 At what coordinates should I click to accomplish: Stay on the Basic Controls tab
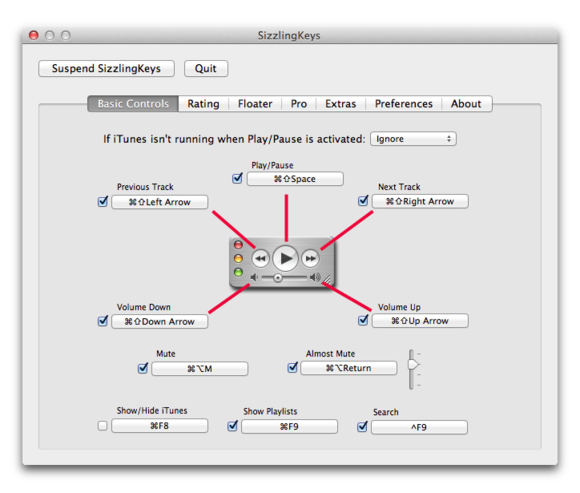[133, 104]
